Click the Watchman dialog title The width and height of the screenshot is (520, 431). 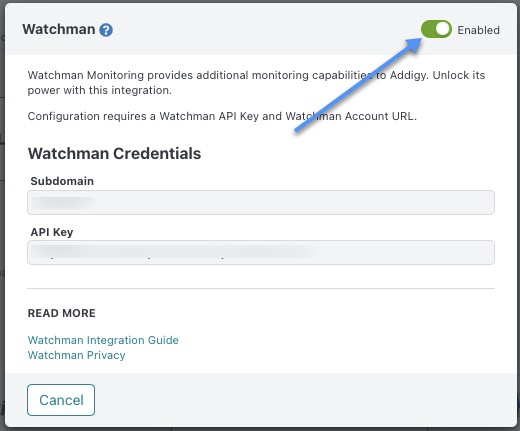coord(59,29)
